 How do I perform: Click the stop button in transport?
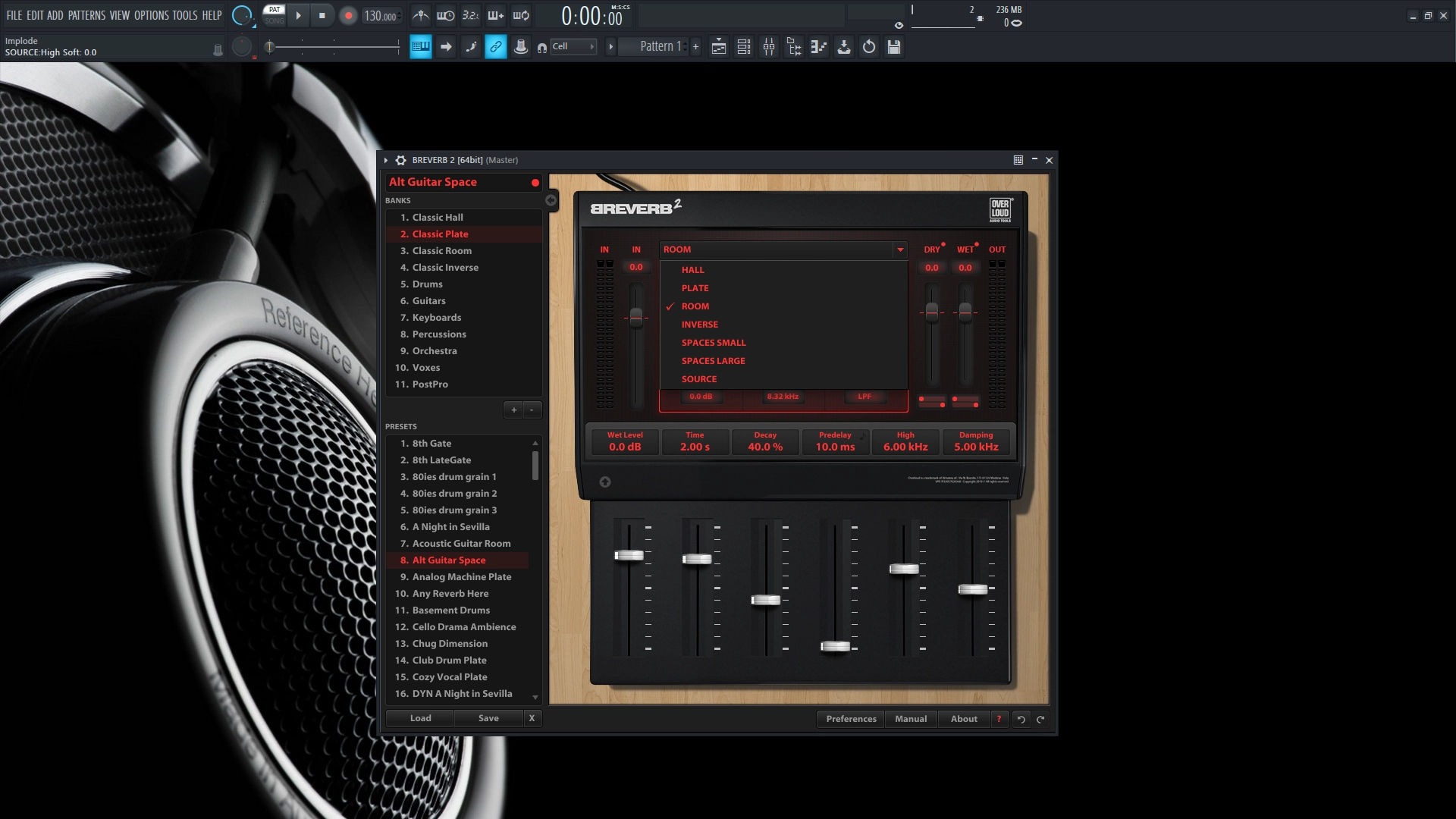point(322,15)
